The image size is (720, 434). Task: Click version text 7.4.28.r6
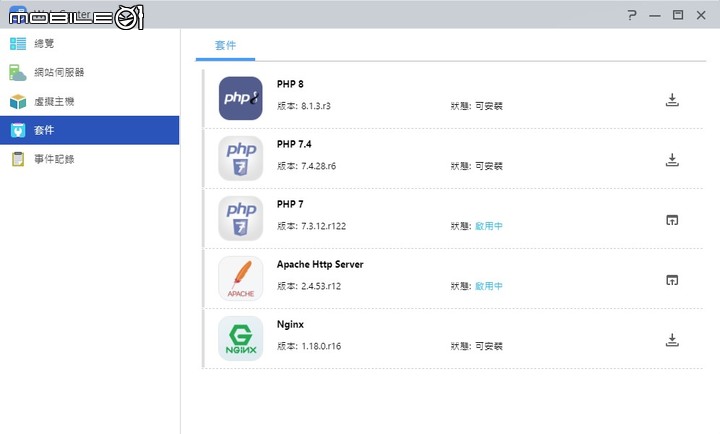(x=319, y=166)
